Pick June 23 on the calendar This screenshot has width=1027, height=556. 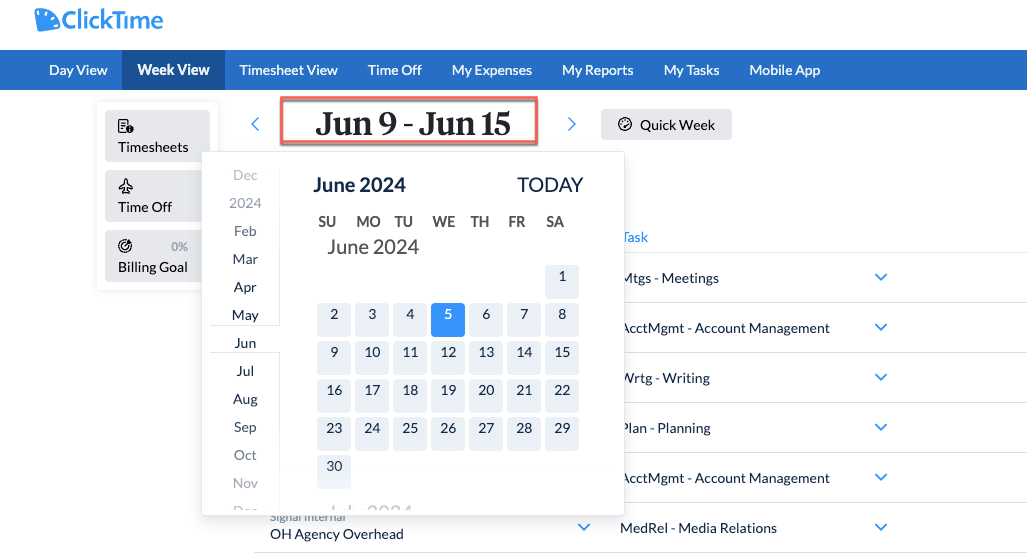click(x=334, y=434)
